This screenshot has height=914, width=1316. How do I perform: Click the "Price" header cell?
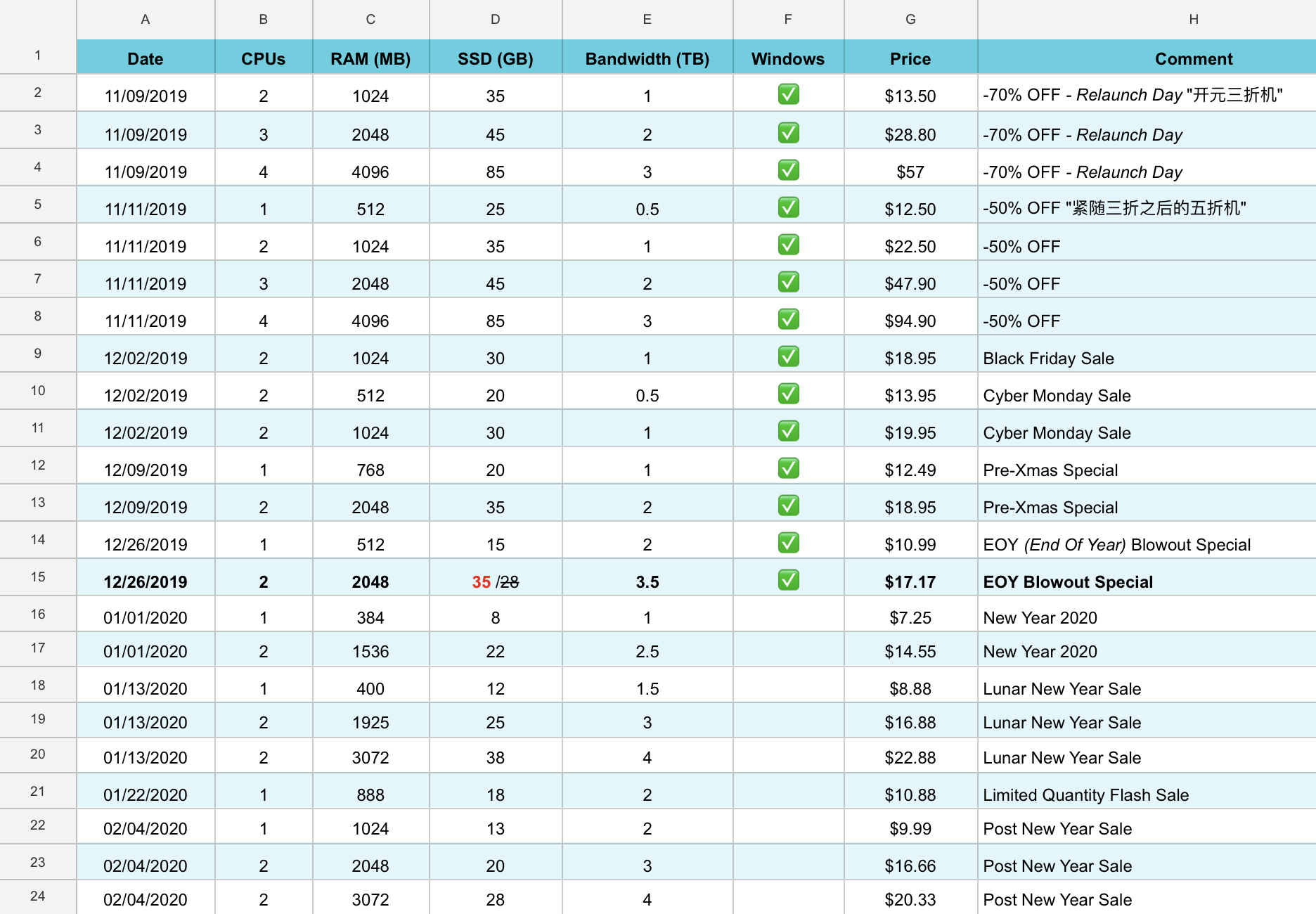click(910, 57)
